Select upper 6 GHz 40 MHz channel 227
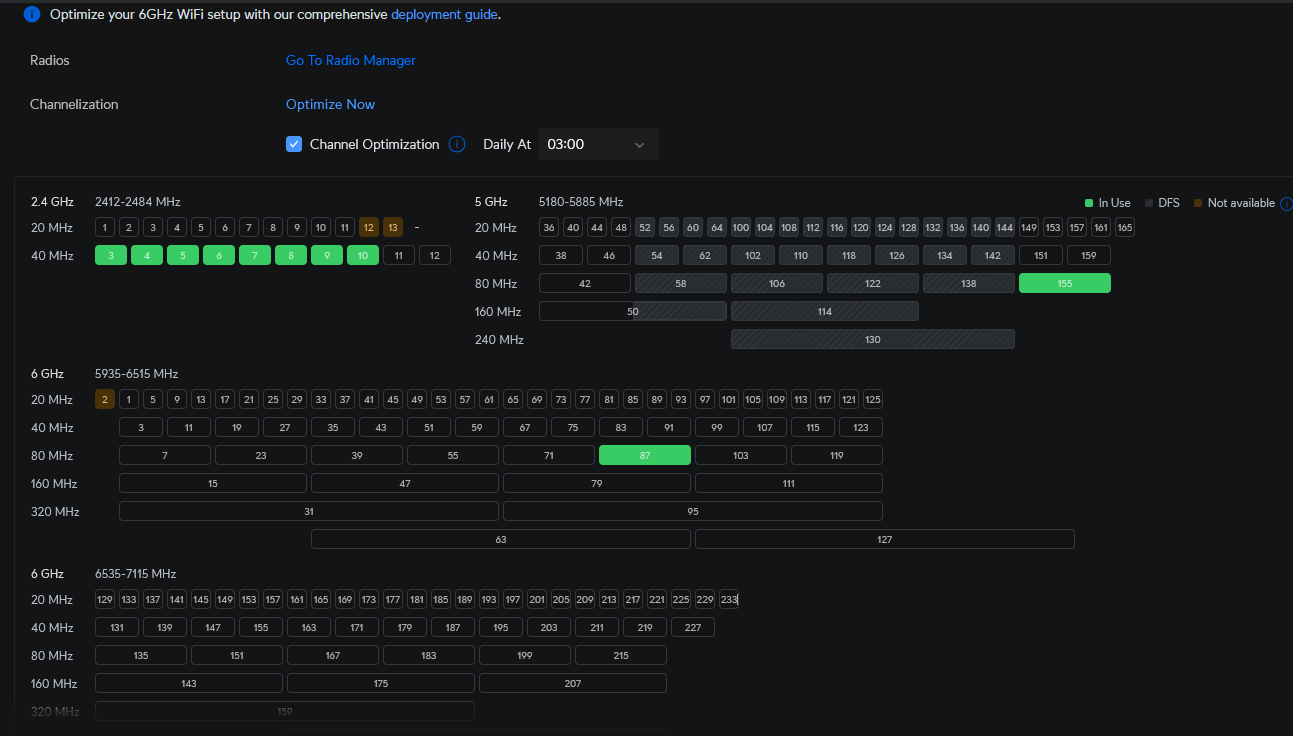The image size is (1293, 736). click(693, 627)
